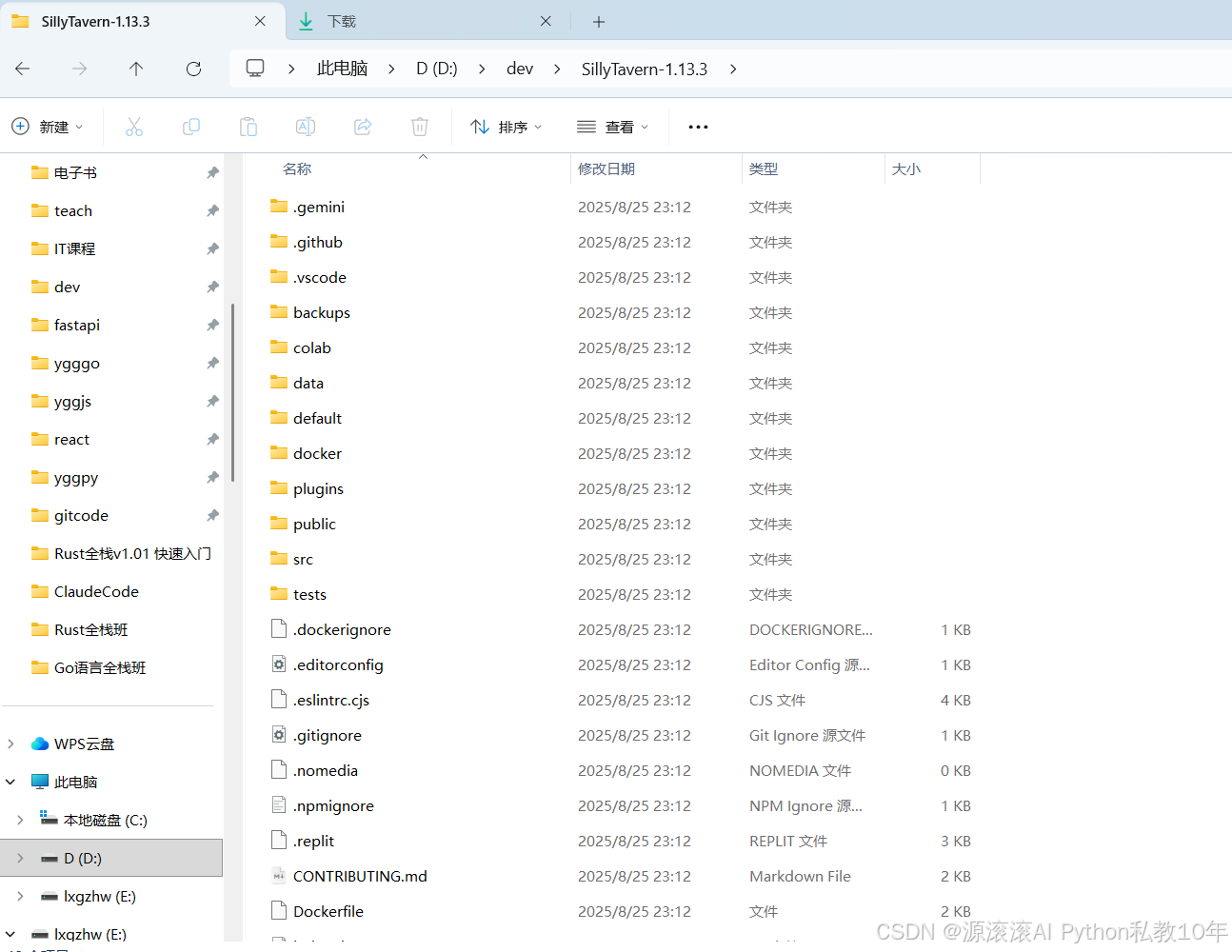Expand the D (D:) tree node
This screenshot has height=952, width=1232.
pos(20,858)
